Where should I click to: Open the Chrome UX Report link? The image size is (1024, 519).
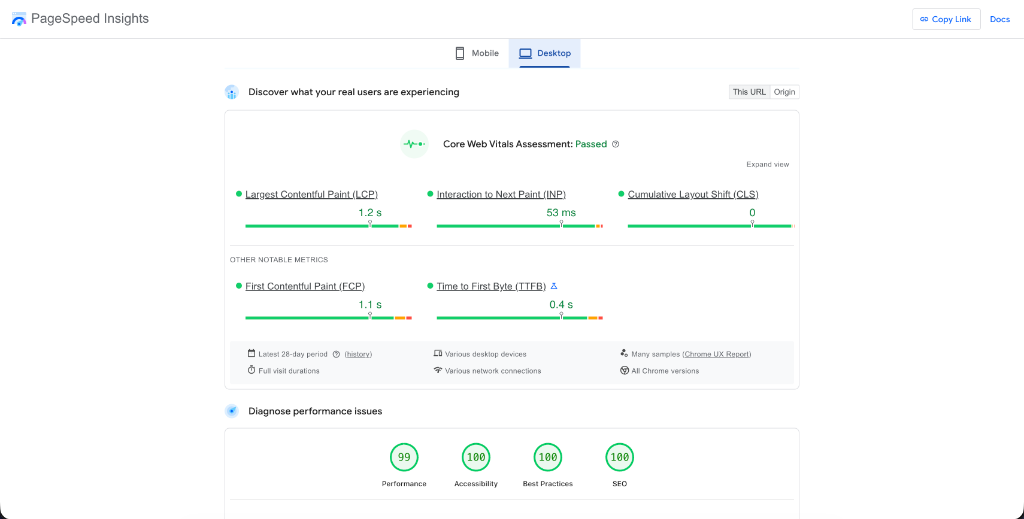pos(717,354)
